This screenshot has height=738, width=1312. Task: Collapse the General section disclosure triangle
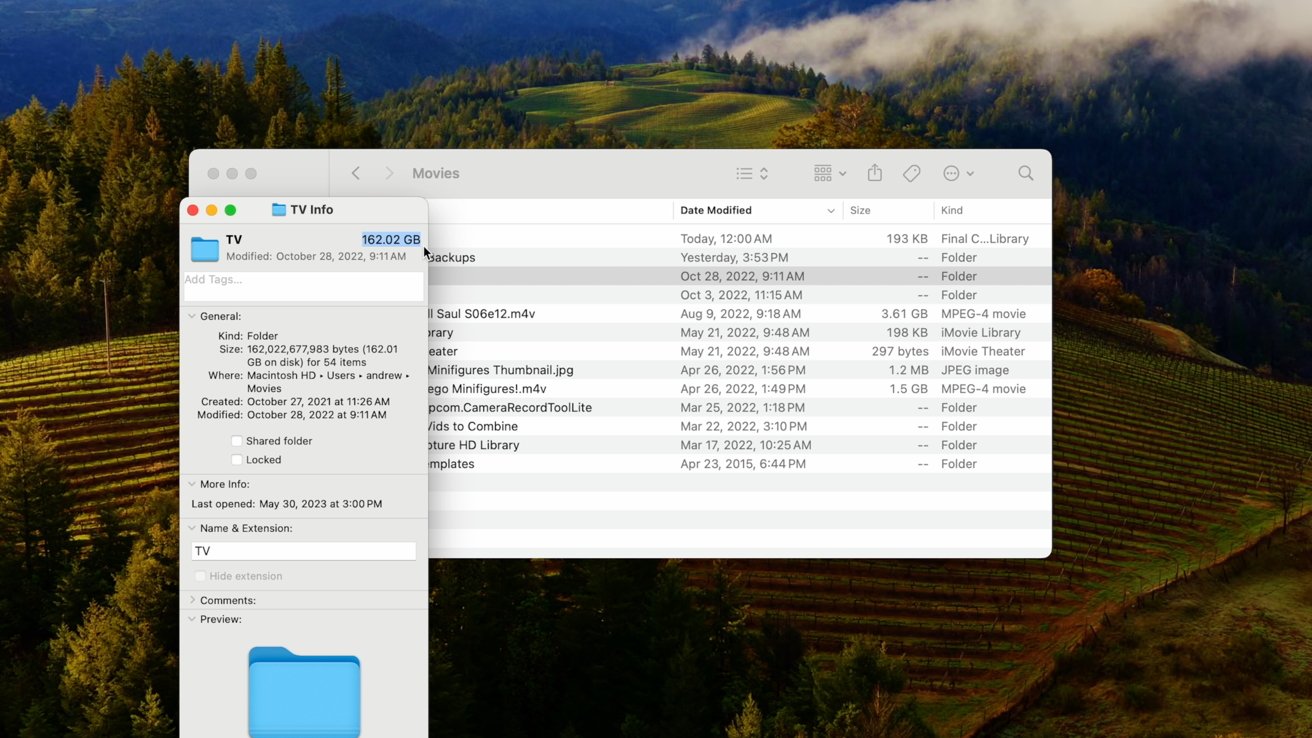(x=191, y=315)
